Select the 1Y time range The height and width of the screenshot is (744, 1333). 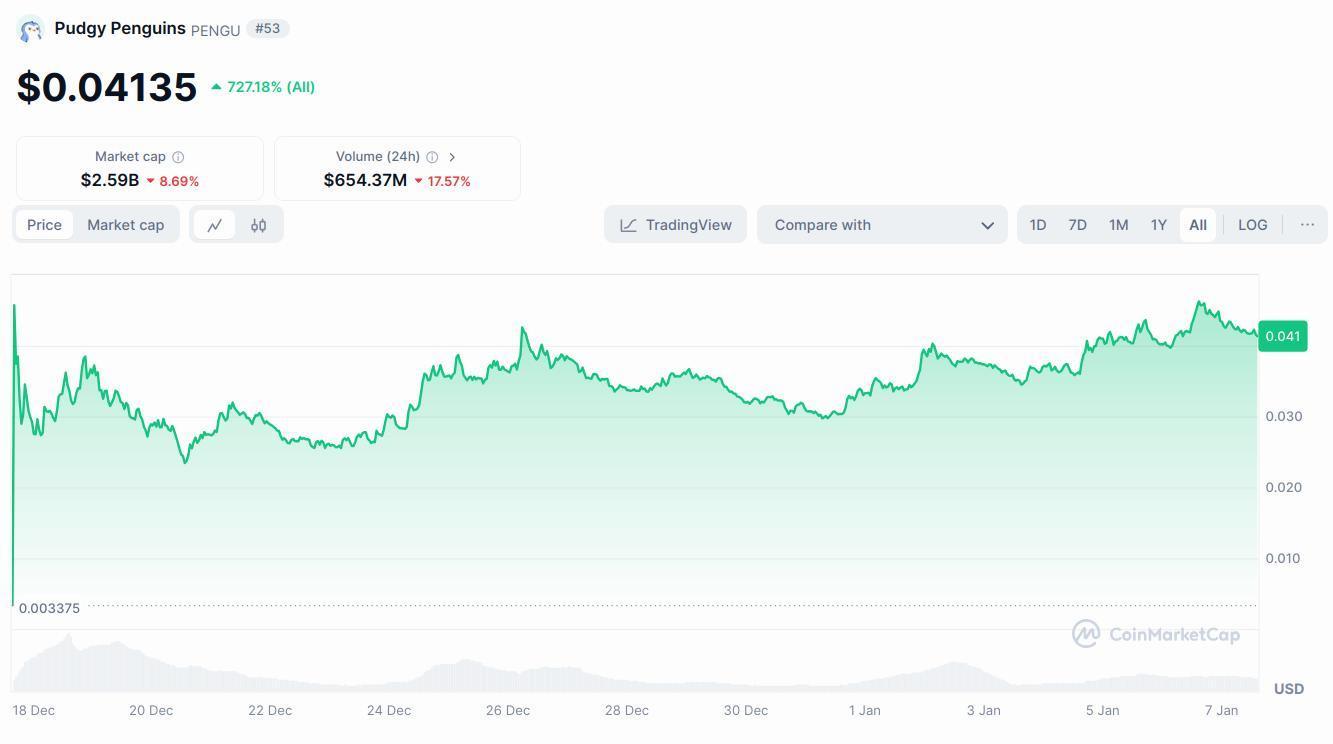[1158, 225]
